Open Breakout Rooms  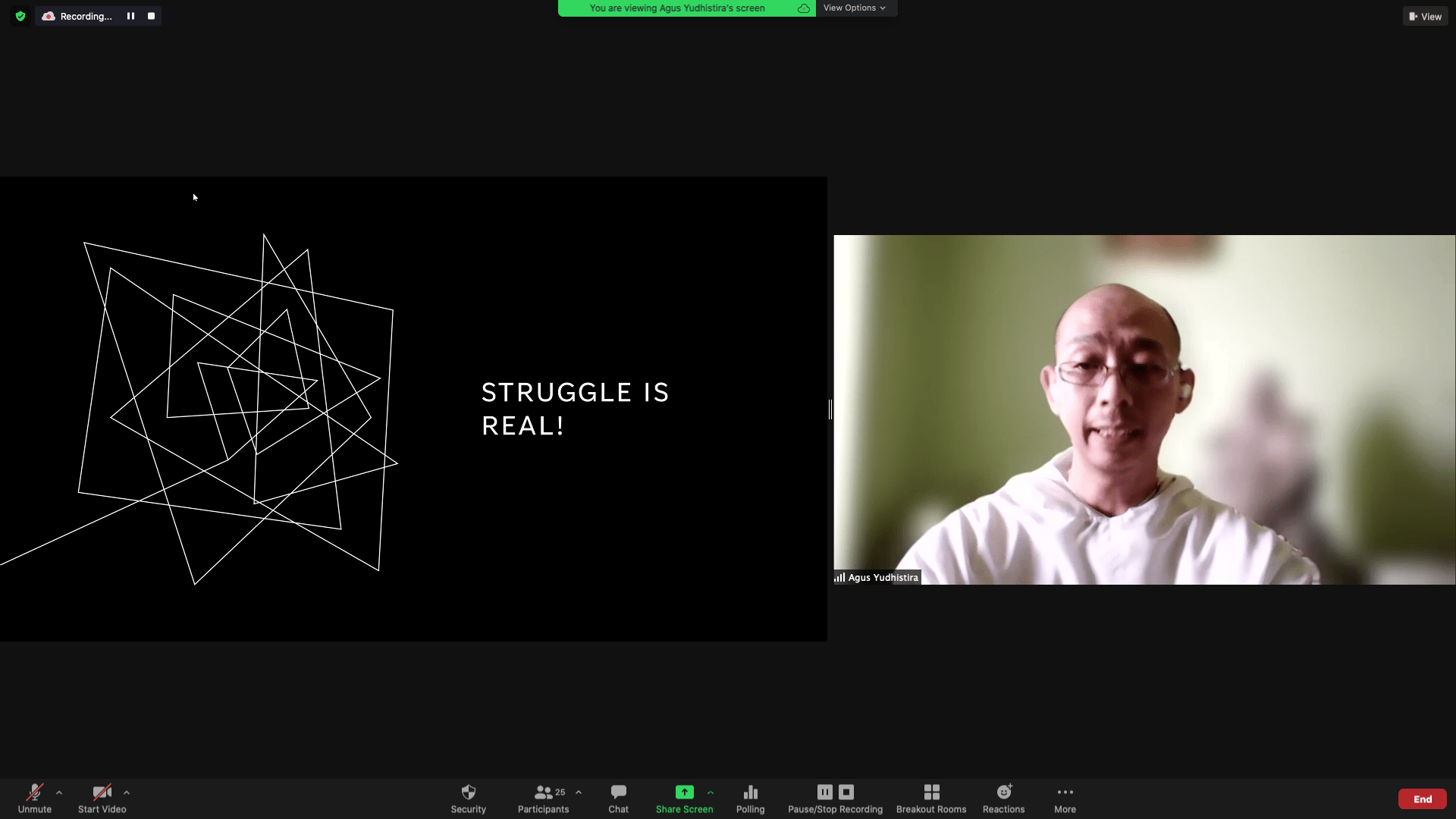(931, 798)
